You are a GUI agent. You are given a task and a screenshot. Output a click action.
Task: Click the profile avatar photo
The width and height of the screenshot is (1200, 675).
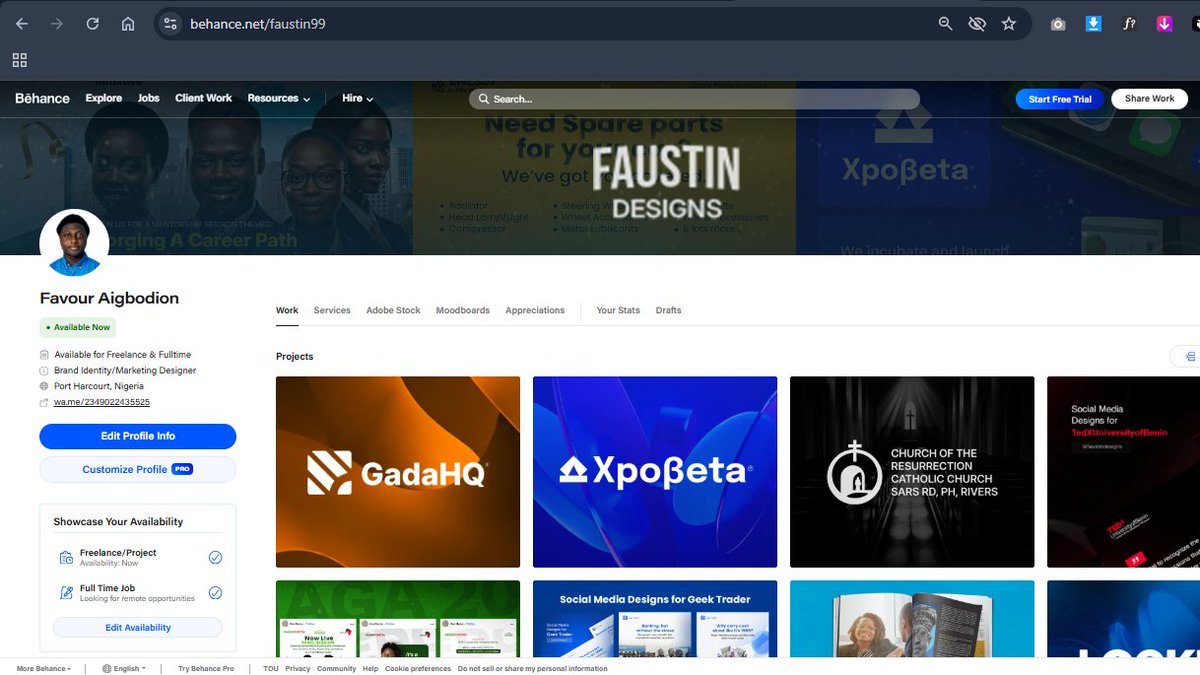(x=74, y=243)
